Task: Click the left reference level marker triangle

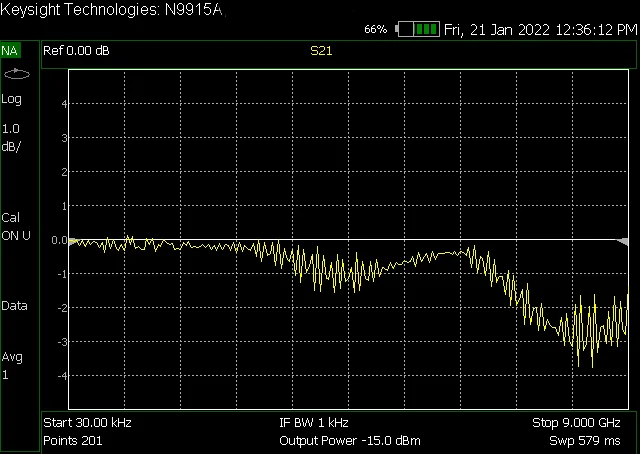Action: pos(73,241)
